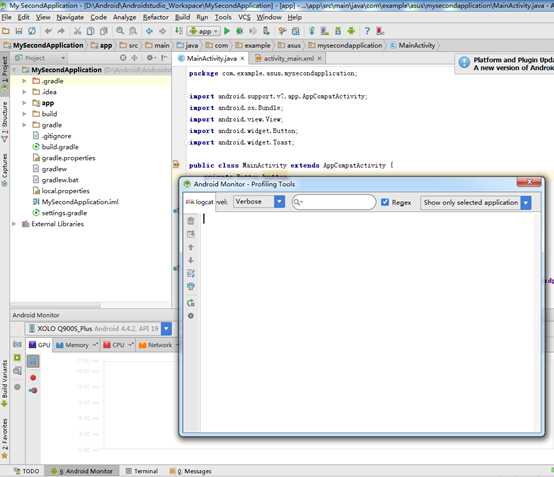Open the Show only selected application dropdown
This screenshot has width=554, height=477.
pos(476,202)
